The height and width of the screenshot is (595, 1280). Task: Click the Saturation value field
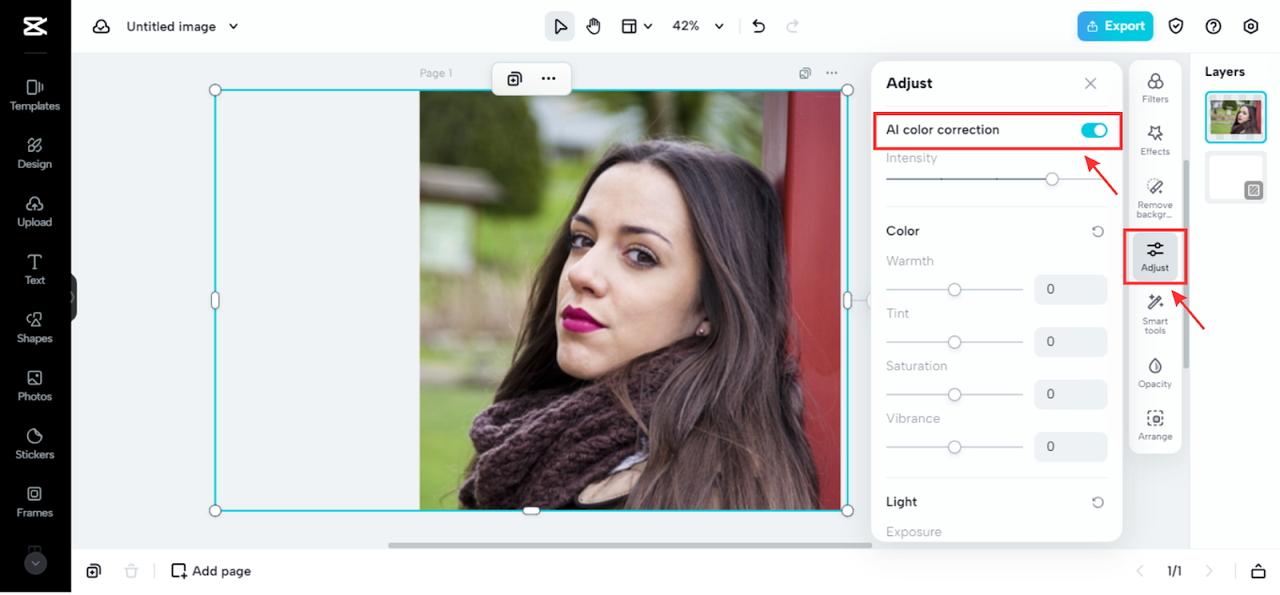point(1070,394)
